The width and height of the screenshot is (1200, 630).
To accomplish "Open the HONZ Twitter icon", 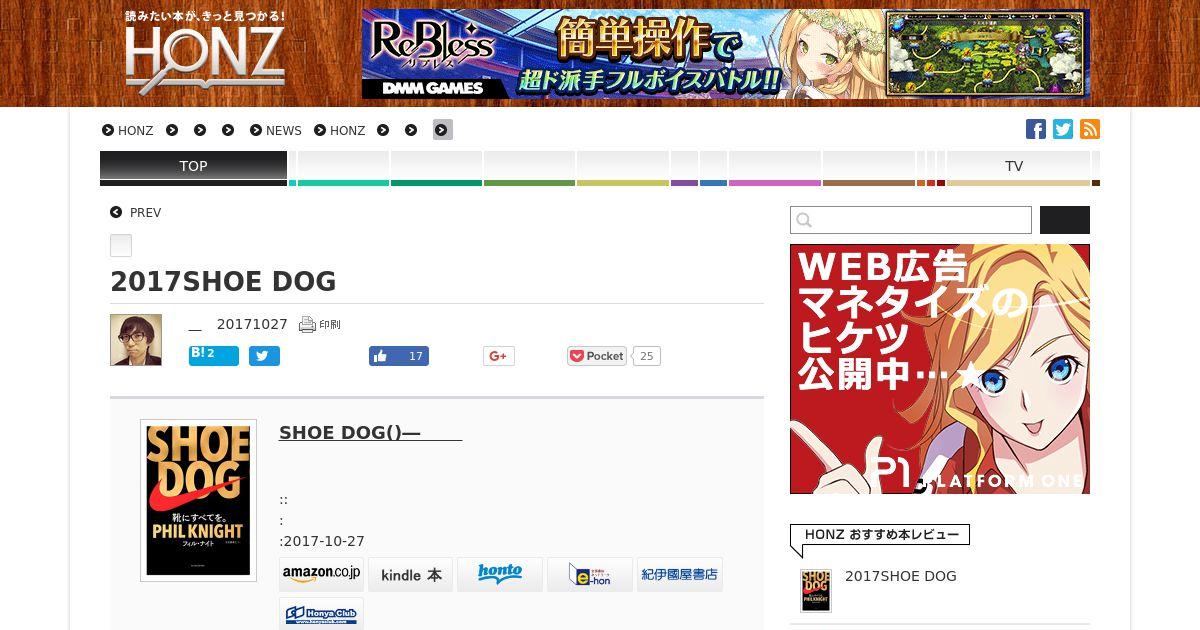I will (1063, 129).
